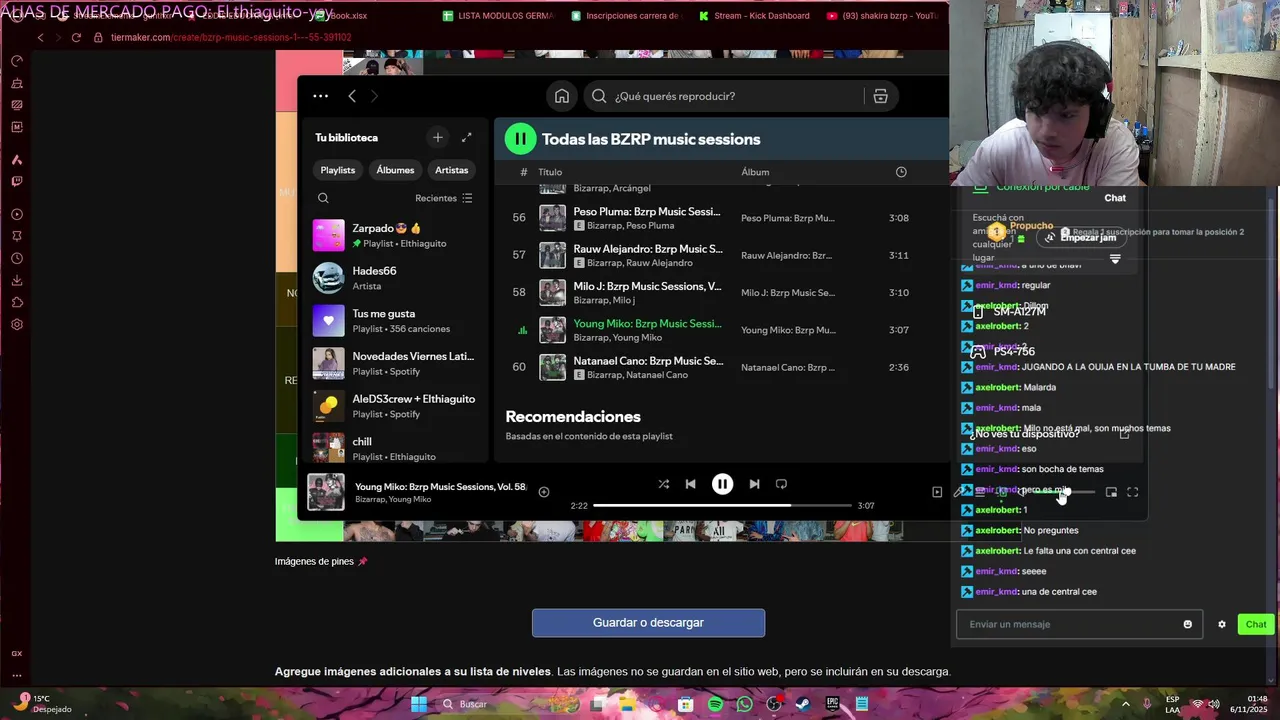
Task: Open the Zarpado playlist
Action: click(x=394, y=235)
